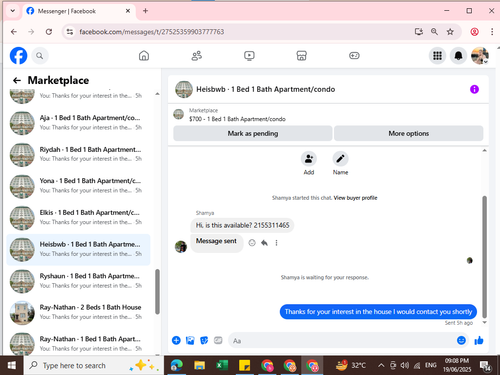Click the site information icon in address bar
500x375 pixels.
(70, 32)
